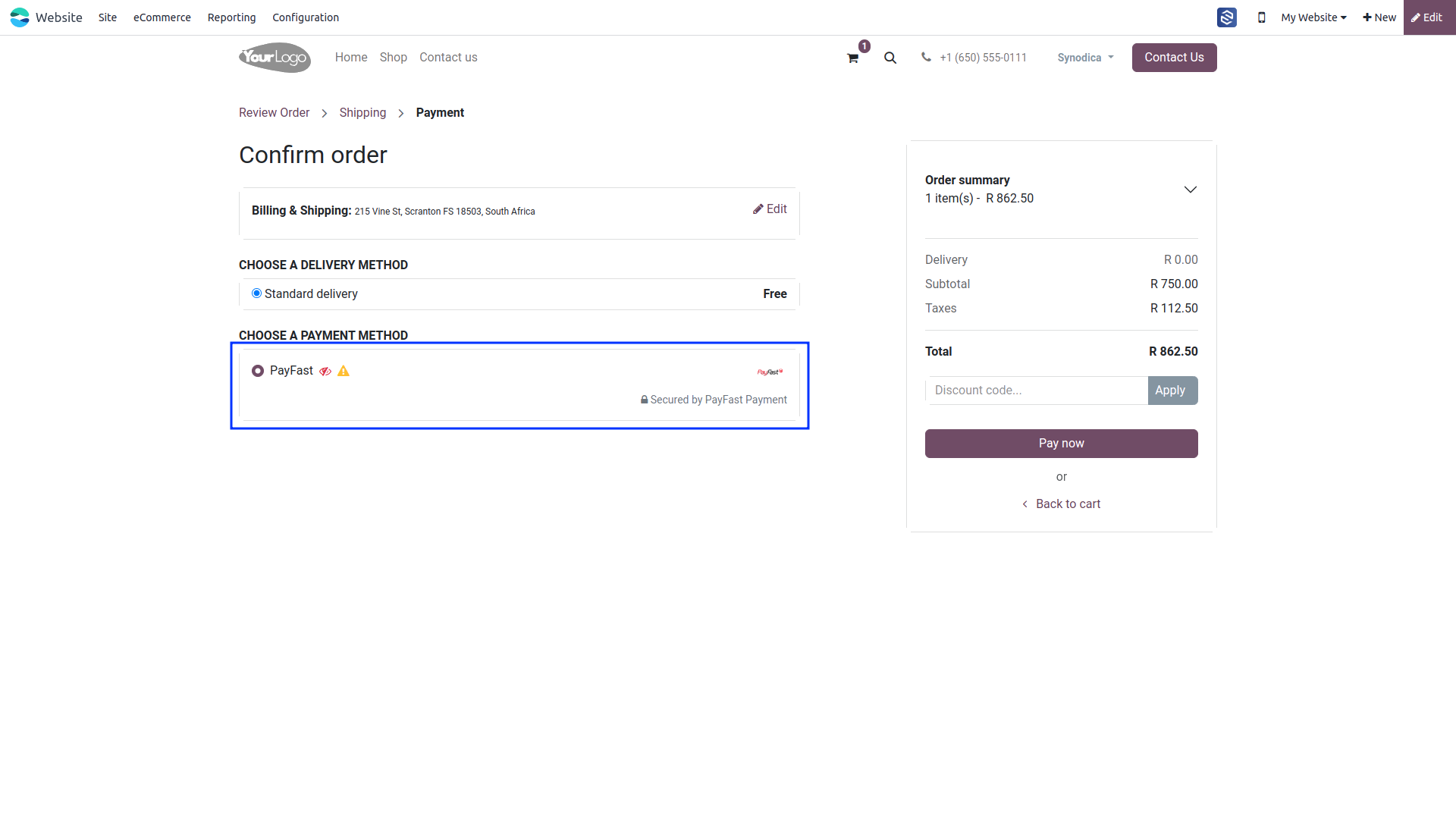The width and height of the screenshot is (1456, 819).
Task: Click the Pay now button
Action: [x=1062, y=444]
